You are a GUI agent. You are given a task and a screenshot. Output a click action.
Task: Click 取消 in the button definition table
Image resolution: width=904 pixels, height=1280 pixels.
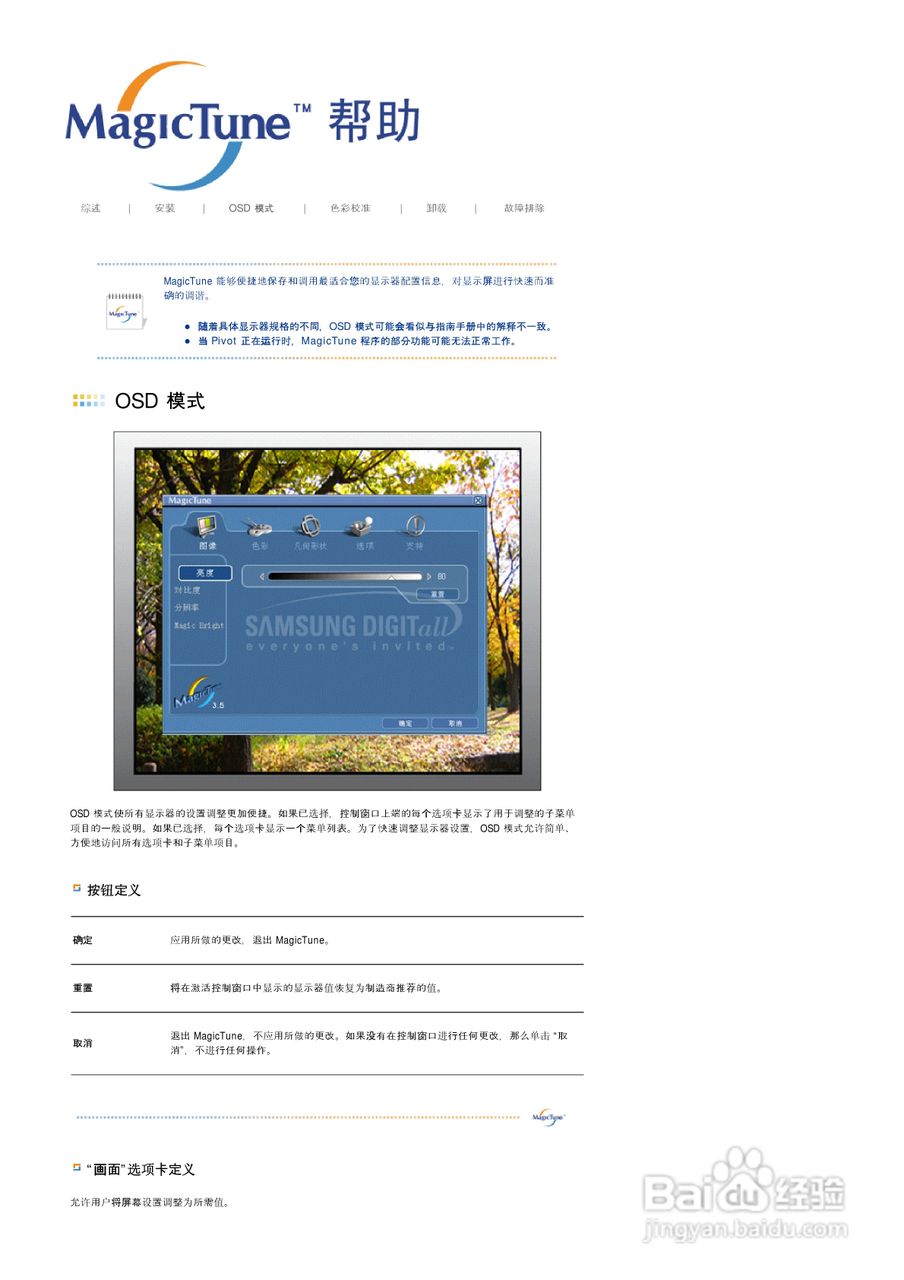tap(82, 1043)
